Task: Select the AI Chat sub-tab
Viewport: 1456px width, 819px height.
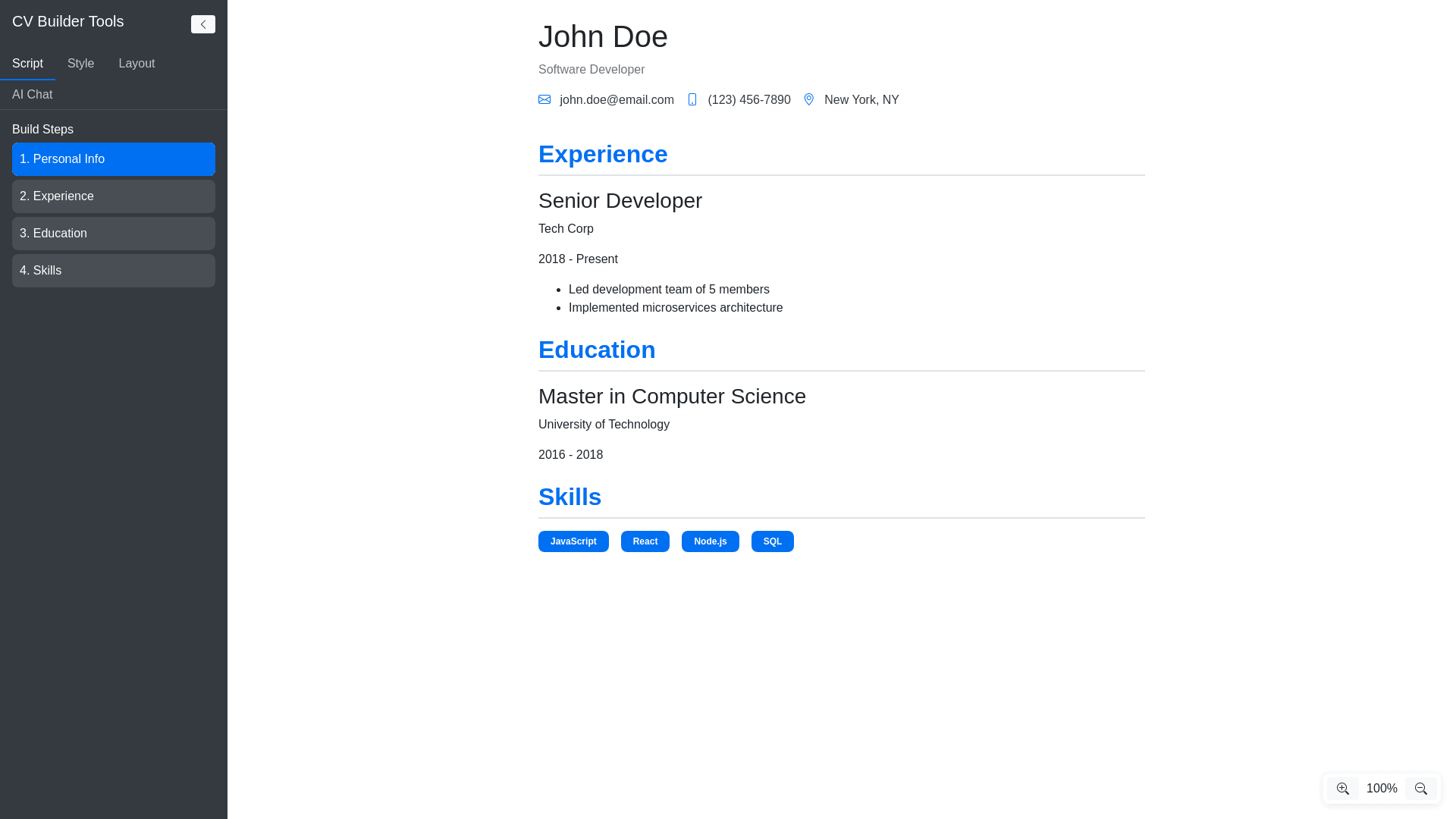Action: (x=32, y=95)
